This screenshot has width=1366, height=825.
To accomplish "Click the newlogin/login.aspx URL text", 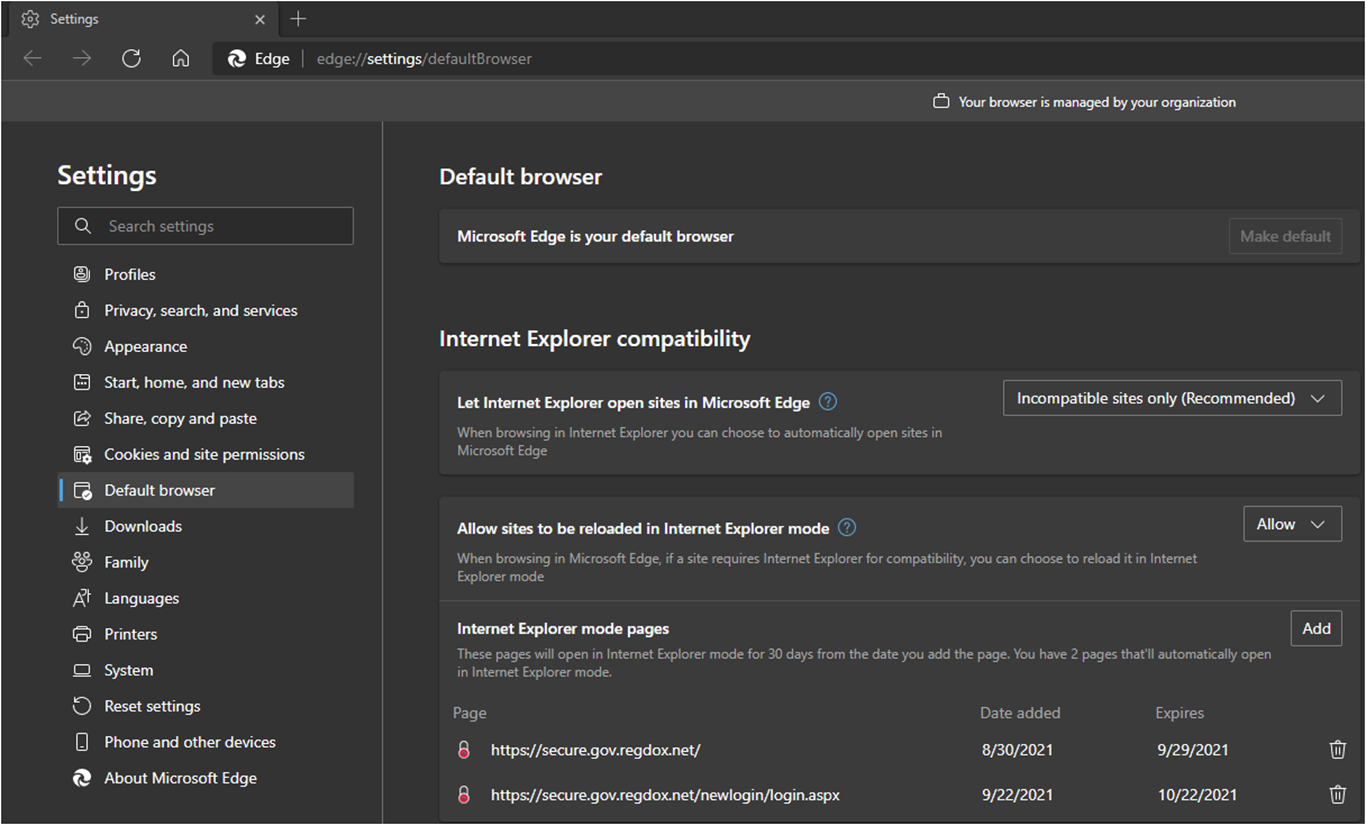I will (665, 795).
